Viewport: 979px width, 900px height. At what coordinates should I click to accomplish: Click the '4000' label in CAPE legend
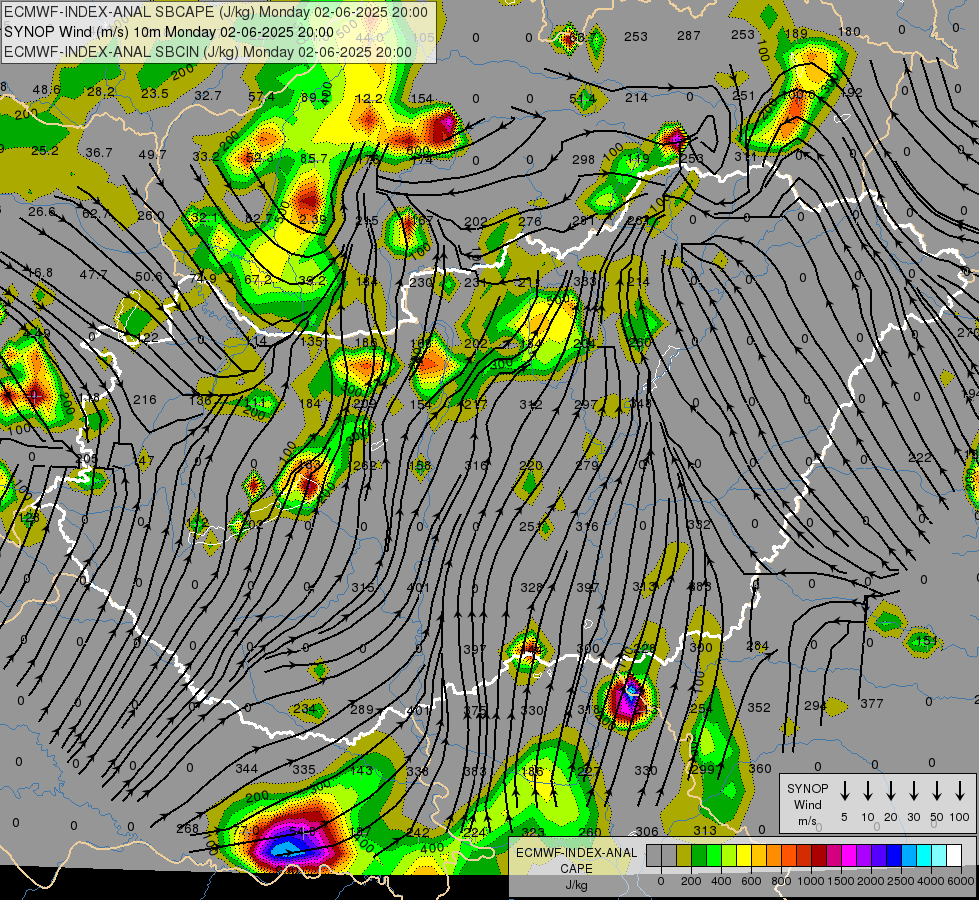(931, 881)
